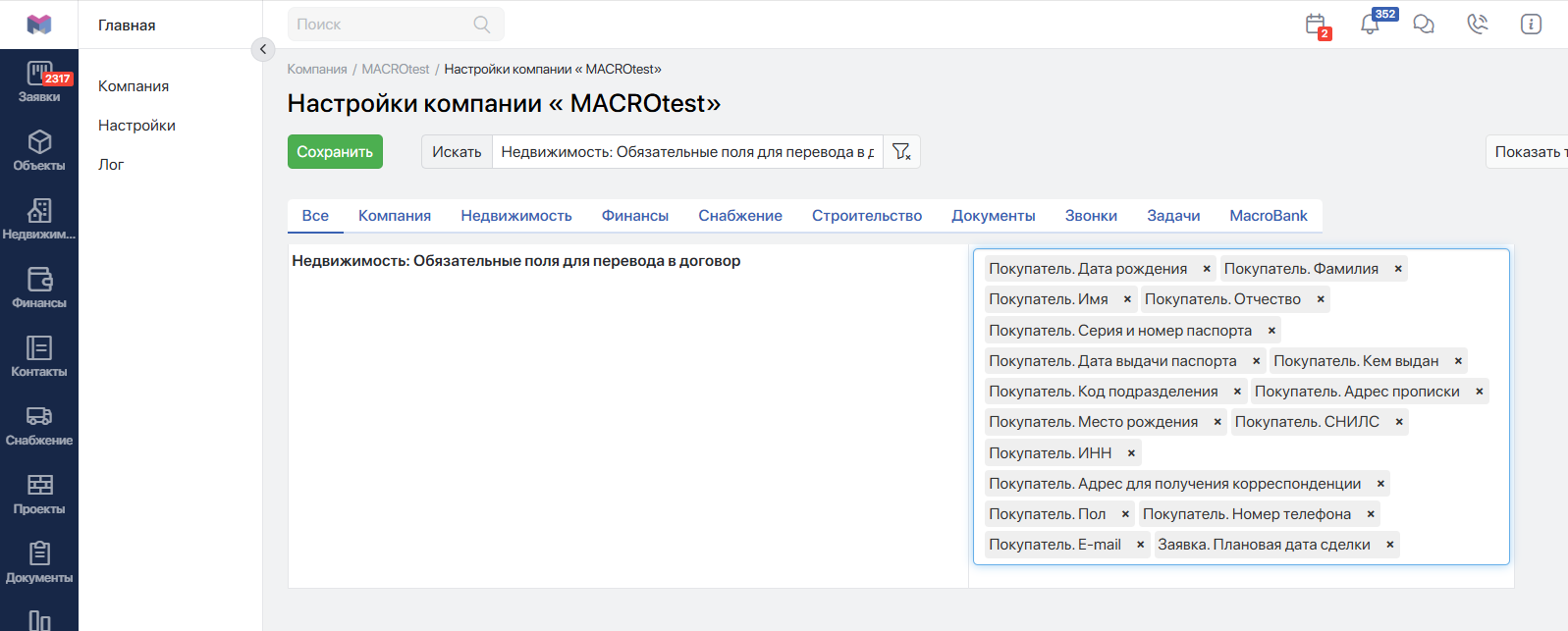Open the Проекты sidebar section
The image size is (1568, 631).
39,496
